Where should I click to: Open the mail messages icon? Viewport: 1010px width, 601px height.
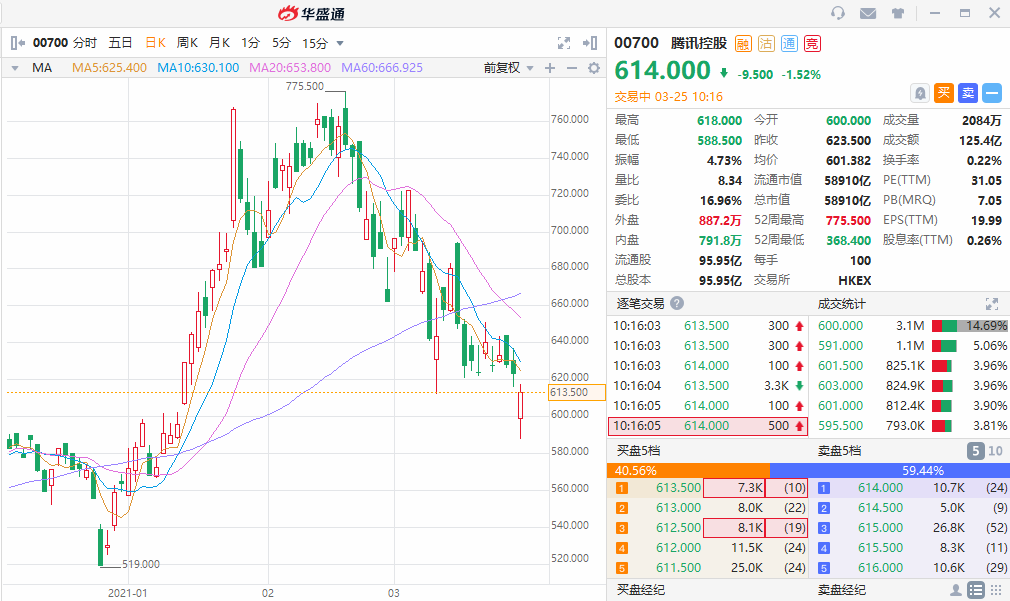click(867, 13)
